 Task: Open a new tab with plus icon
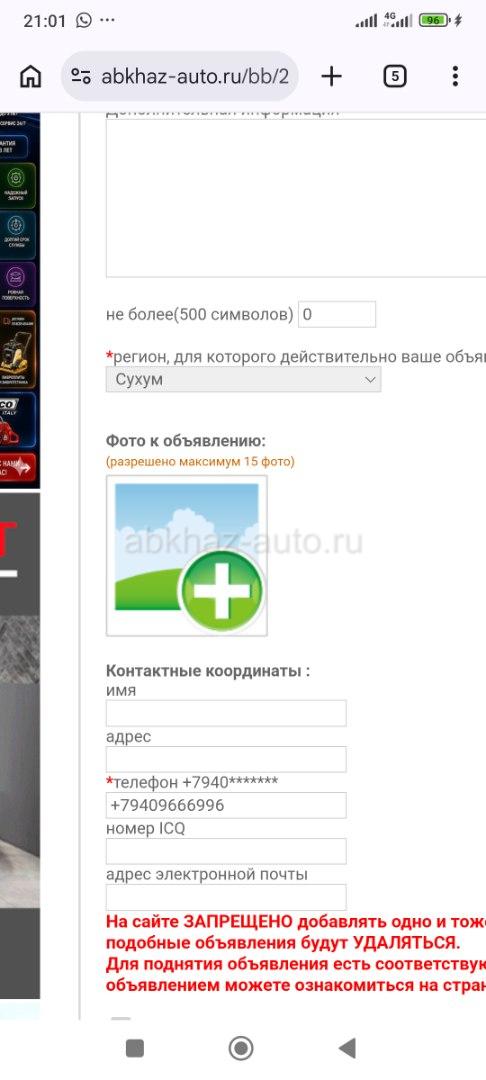click(331, 76)
